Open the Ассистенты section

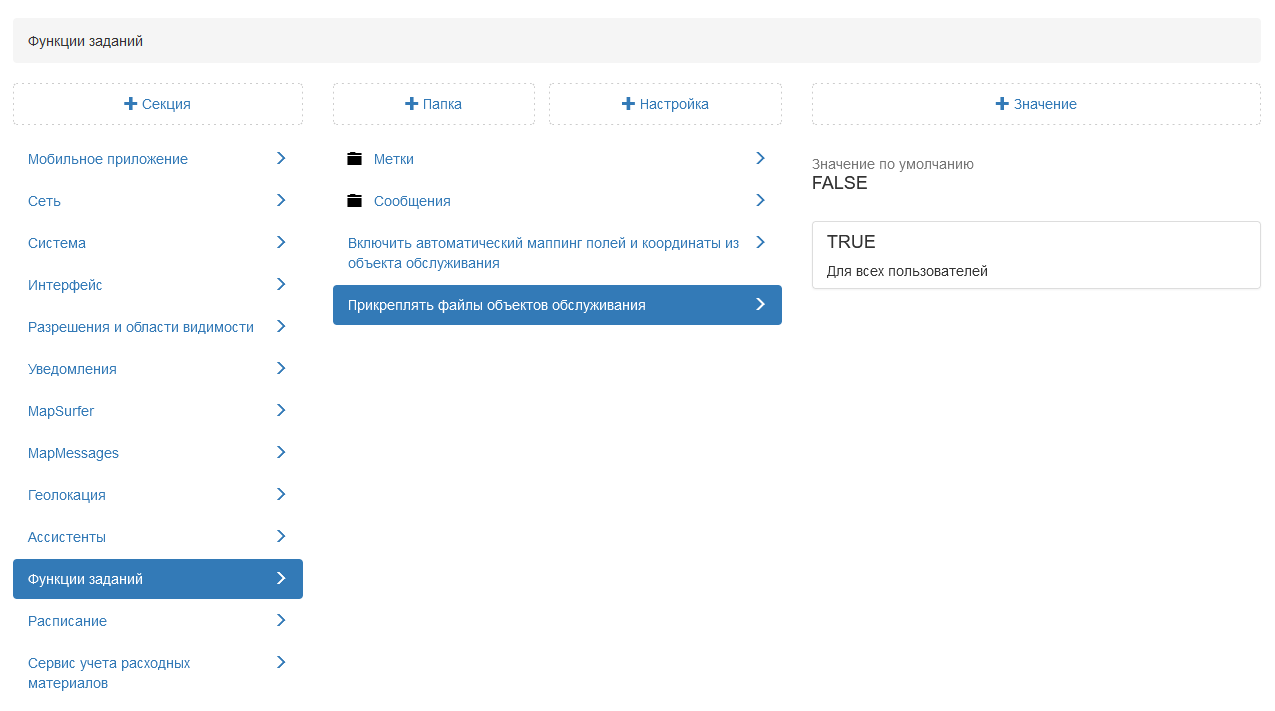pyautogui.click(x=158, y=537)
